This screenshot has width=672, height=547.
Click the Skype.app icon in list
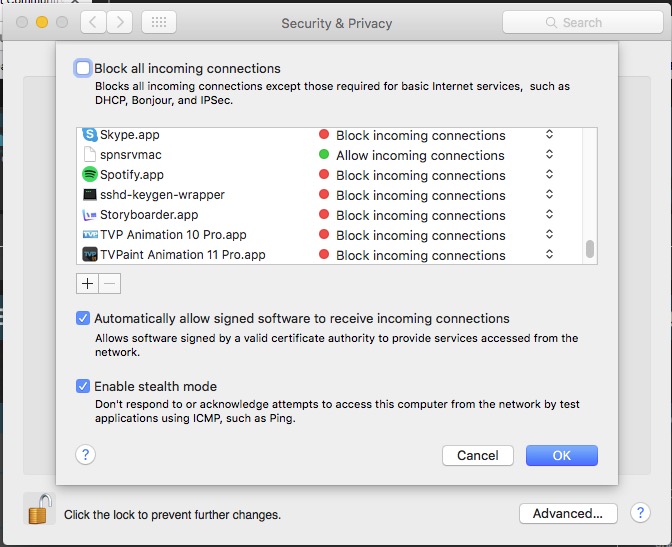(x=90, y=135)
